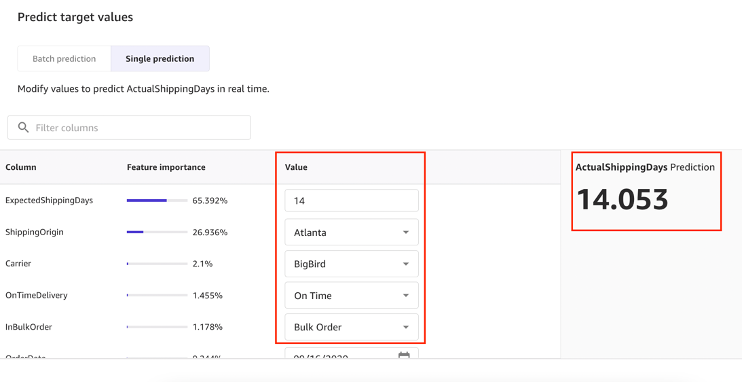Open the calendar picker for OrderDate

pos(404,355)
